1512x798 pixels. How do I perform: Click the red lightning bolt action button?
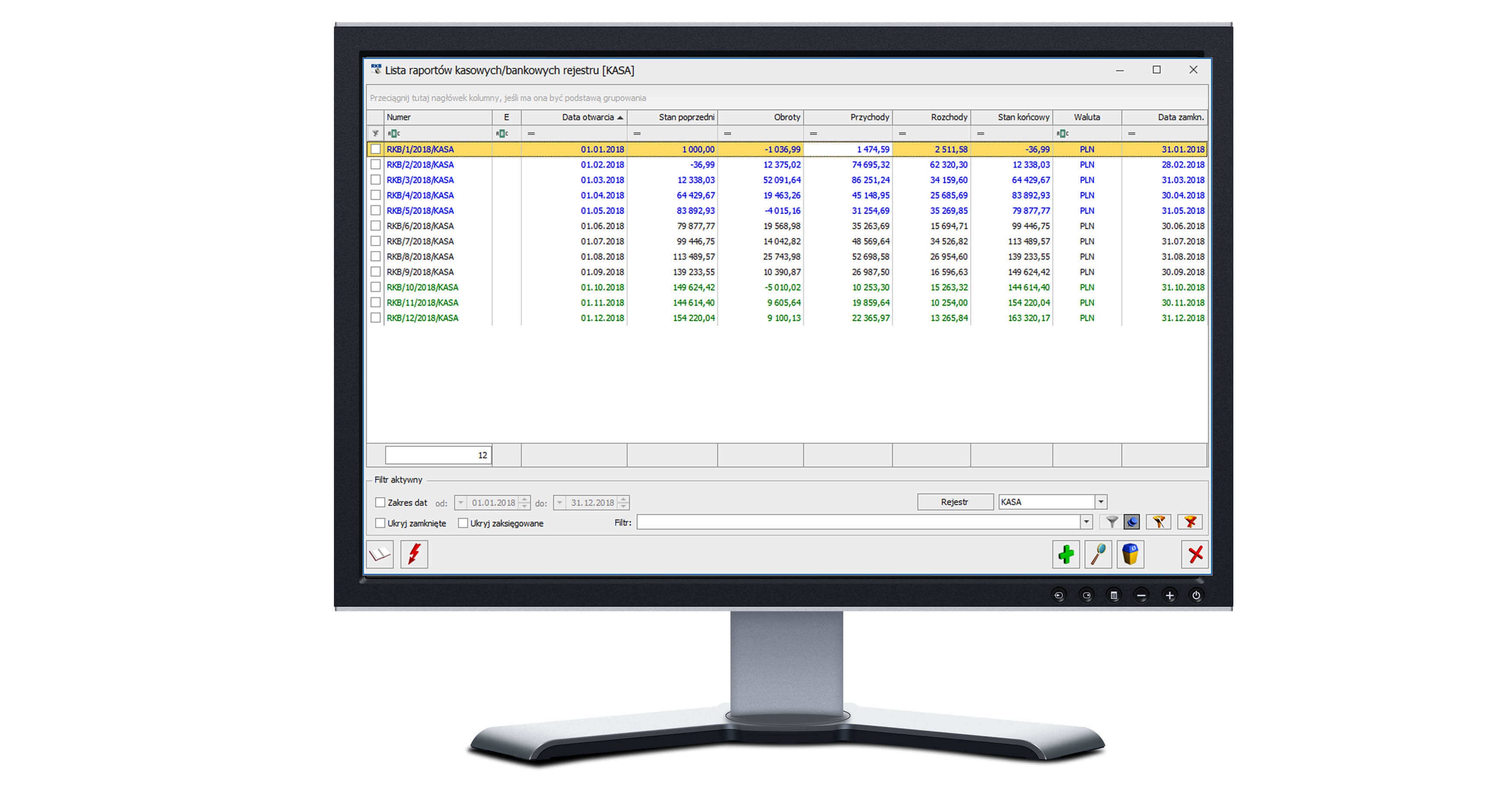pyautogui.click(x=414, y=554)
